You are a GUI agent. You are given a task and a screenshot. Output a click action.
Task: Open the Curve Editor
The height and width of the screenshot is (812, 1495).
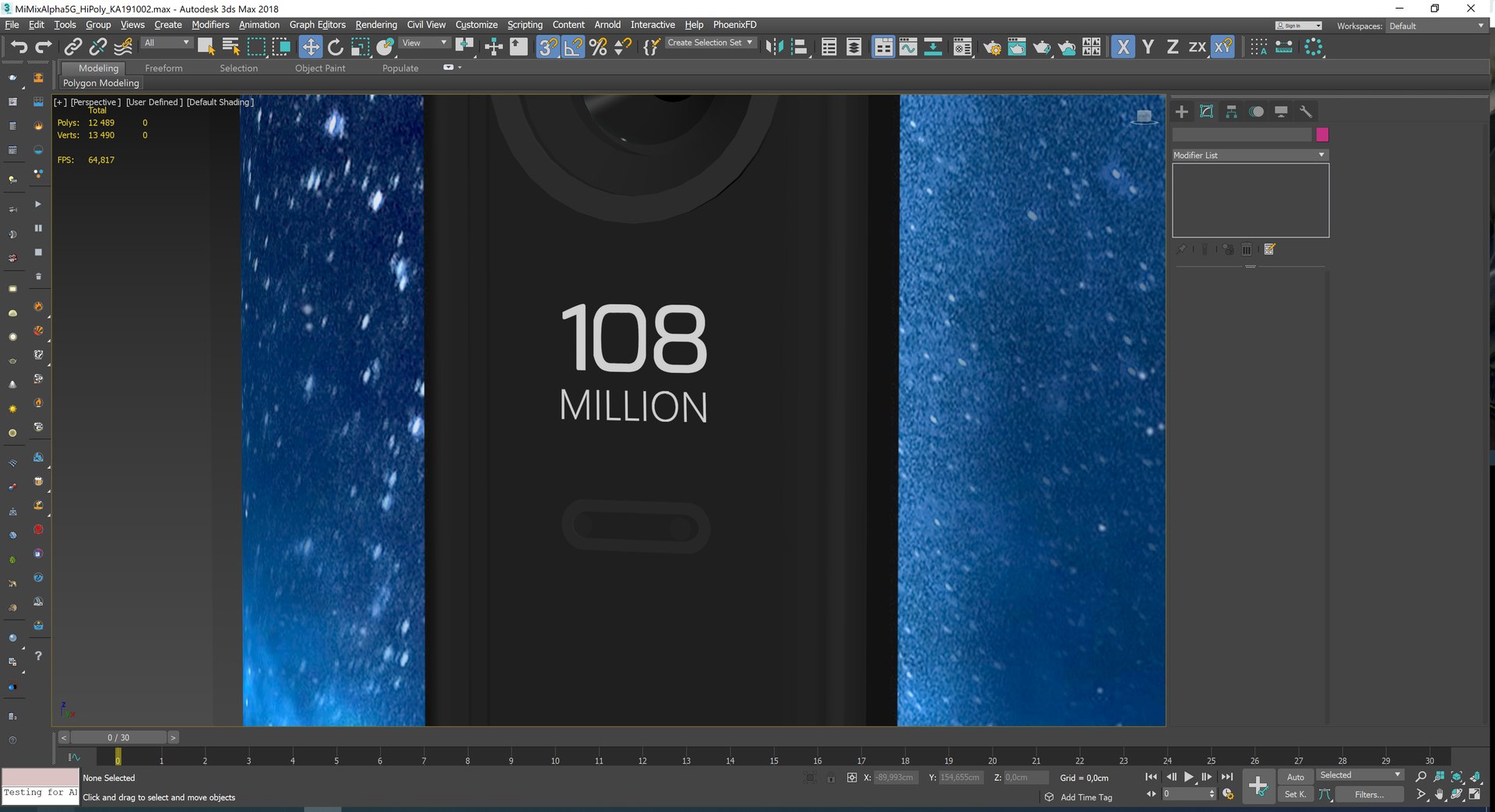908,47
